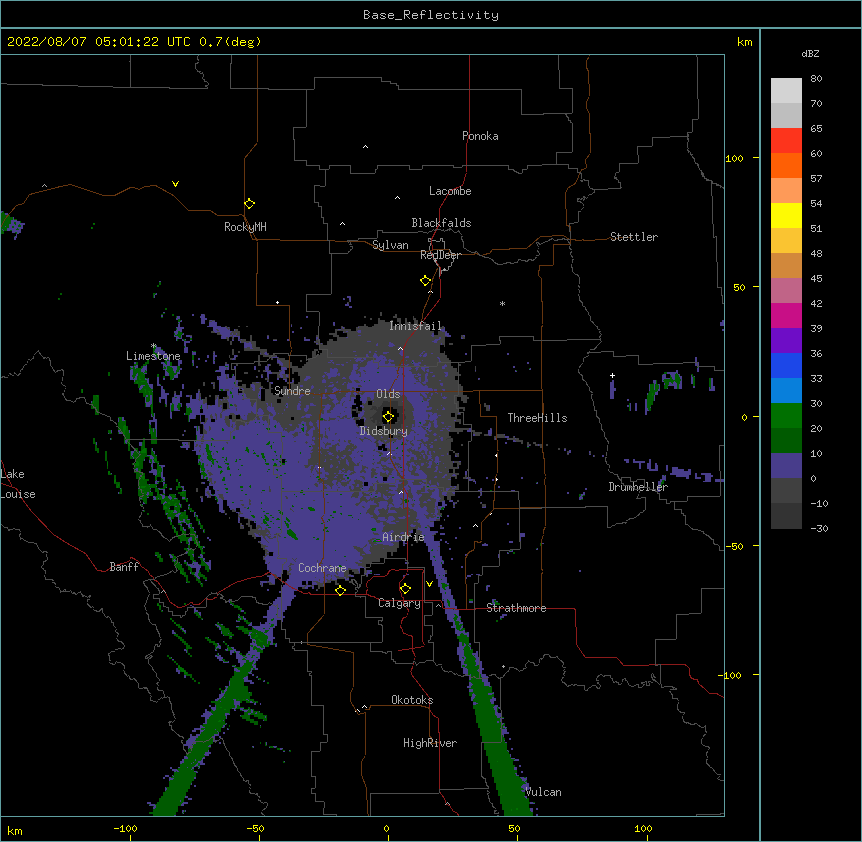Click the Didsbury town label

pos(384,431)
